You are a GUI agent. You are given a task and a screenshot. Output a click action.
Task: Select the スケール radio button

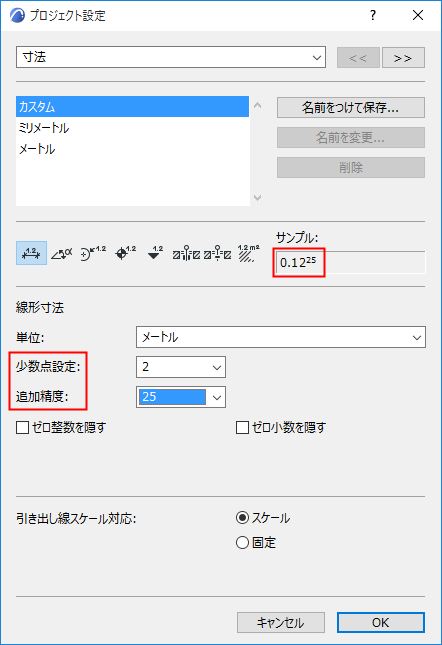coord(243,517)
